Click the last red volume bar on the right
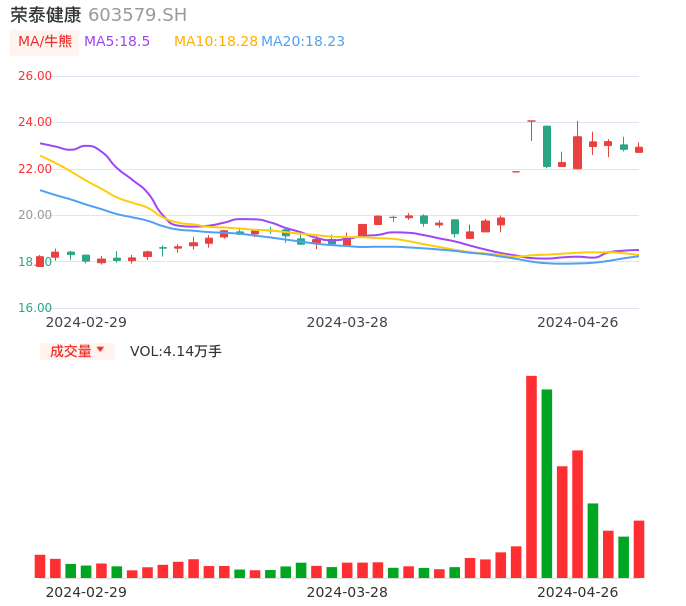686x606 pixels. pyautogui.click(x=639, y=549)
